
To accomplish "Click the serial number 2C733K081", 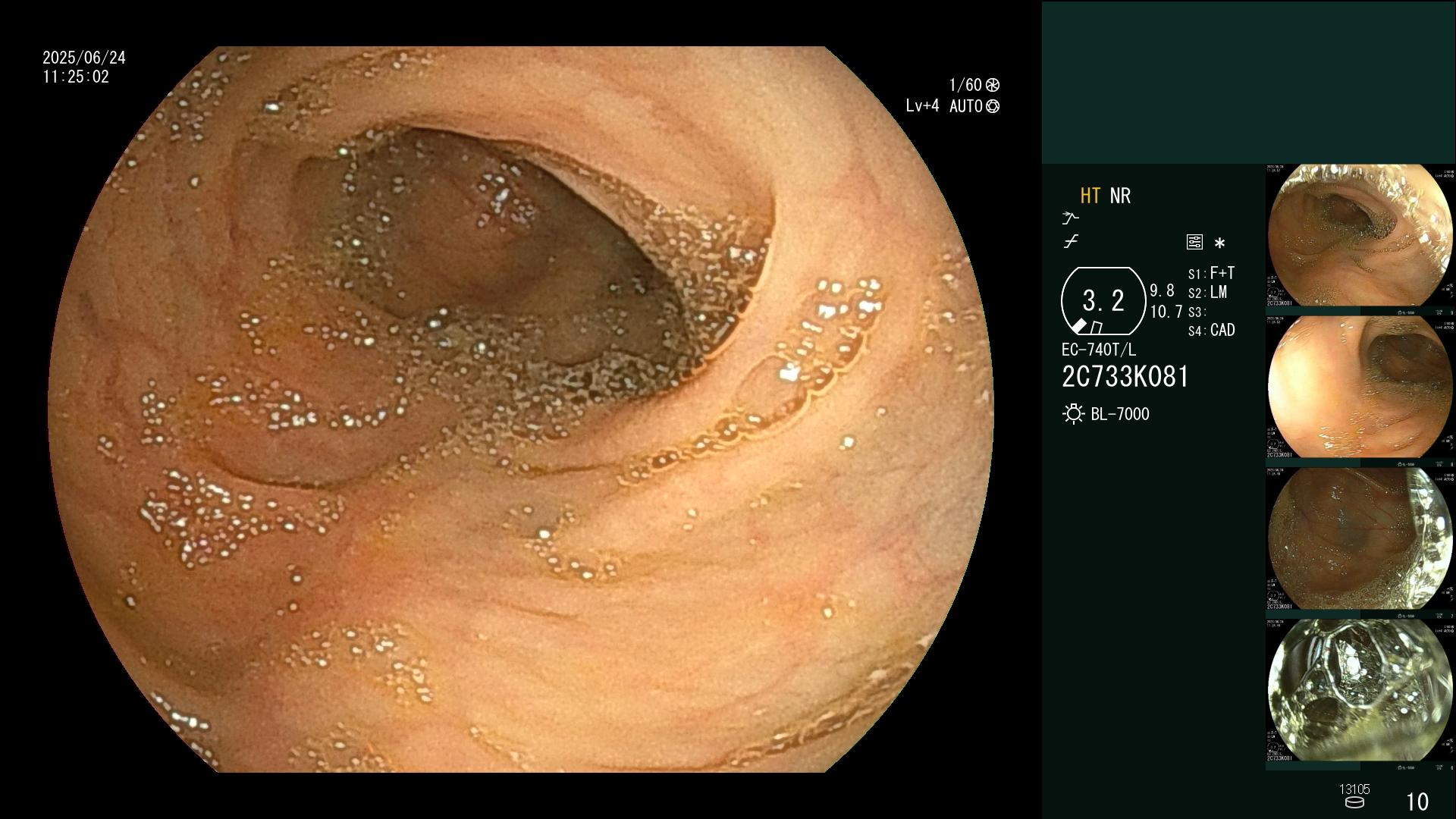I will [1125, 377].
